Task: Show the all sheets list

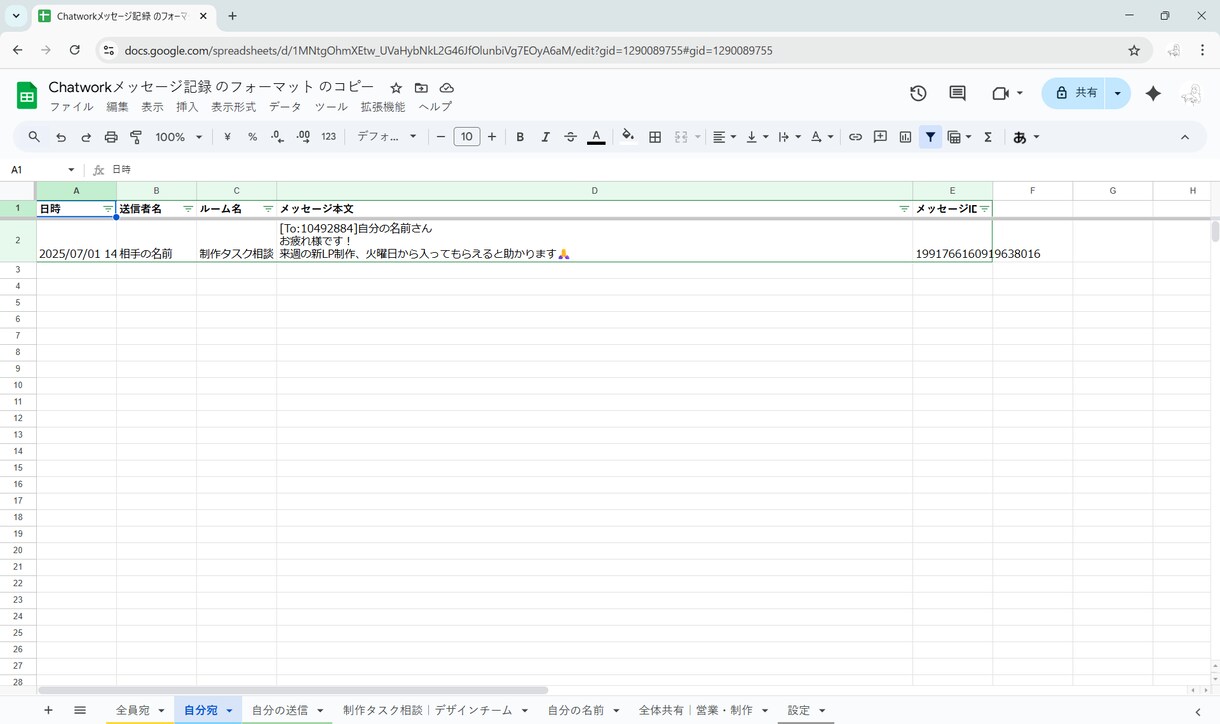Action: click(80, 710)
